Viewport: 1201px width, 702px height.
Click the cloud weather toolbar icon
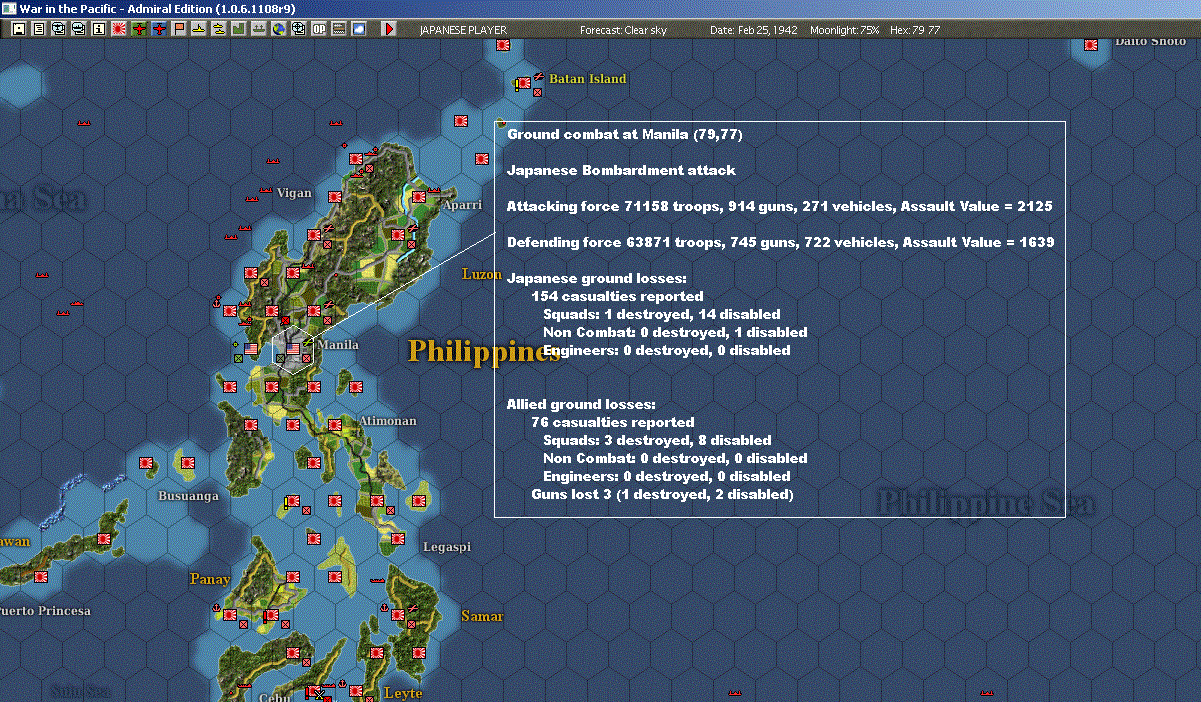pyautogui.click(x=358, y=29)
